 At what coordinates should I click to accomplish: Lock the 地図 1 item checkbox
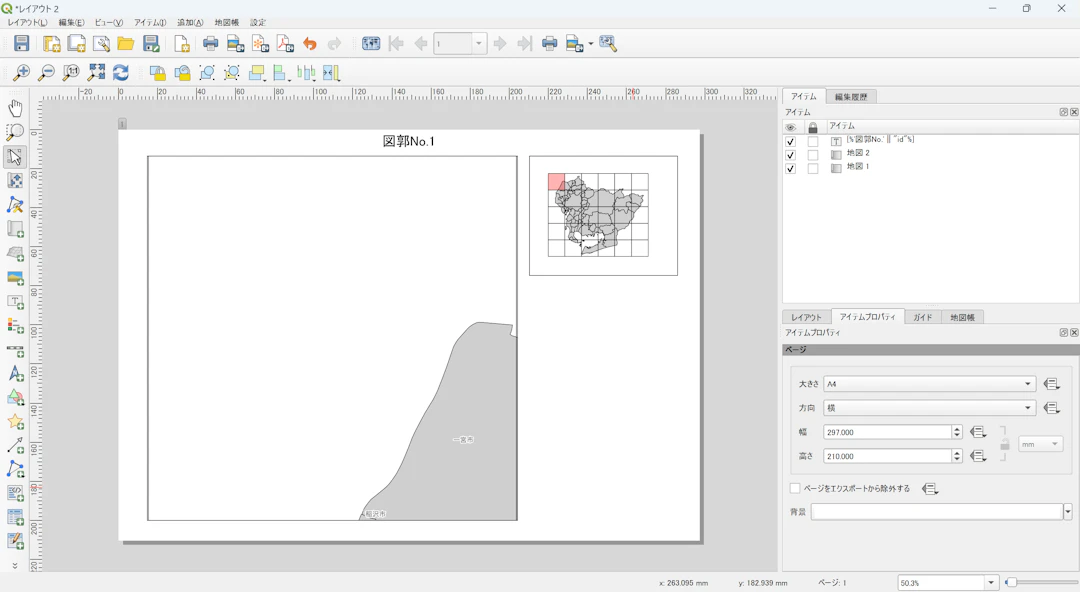click(x=813, y=169)
